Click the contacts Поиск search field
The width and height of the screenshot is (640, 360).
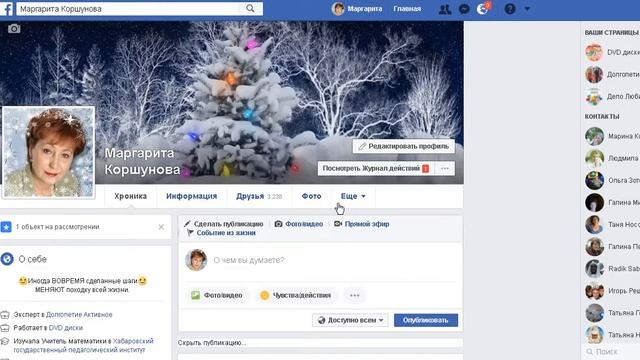coord(611,352)
